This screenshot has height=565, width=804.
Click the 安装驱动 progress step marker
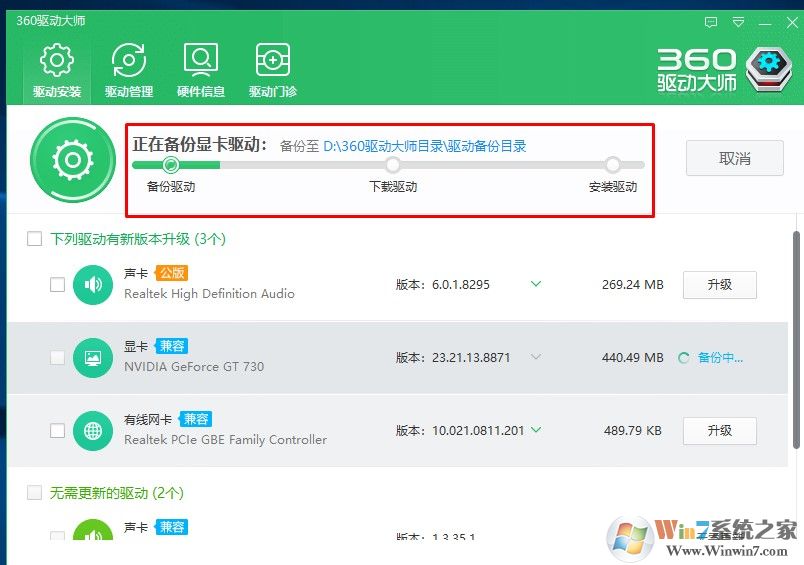(x=612, y=165)
